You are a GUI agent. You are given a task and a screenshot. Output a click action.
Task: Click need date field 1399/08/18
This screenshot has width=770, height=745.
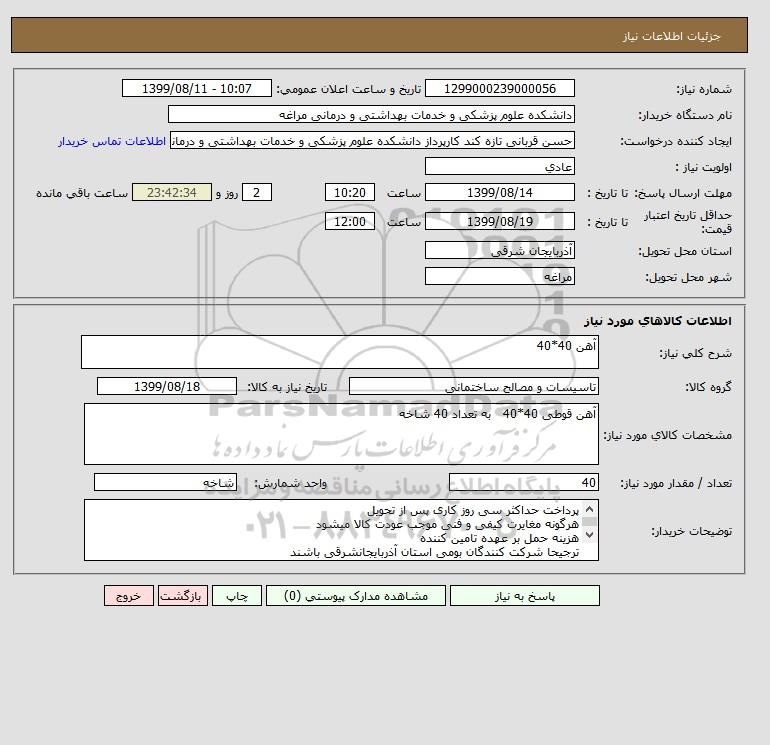coord(167,386)
